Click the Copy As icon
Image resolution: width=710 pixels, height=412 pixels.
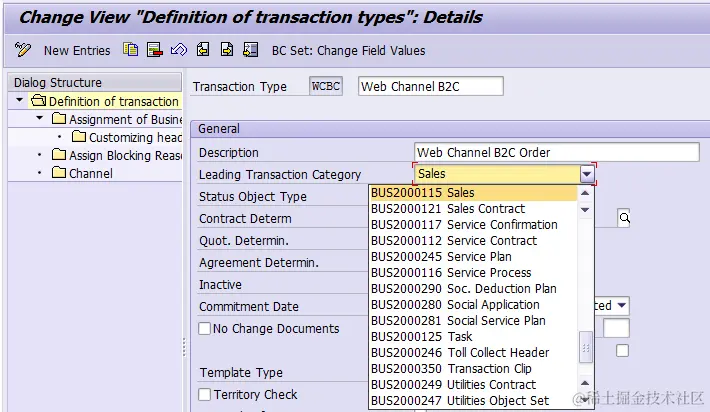tap(130, 49)
